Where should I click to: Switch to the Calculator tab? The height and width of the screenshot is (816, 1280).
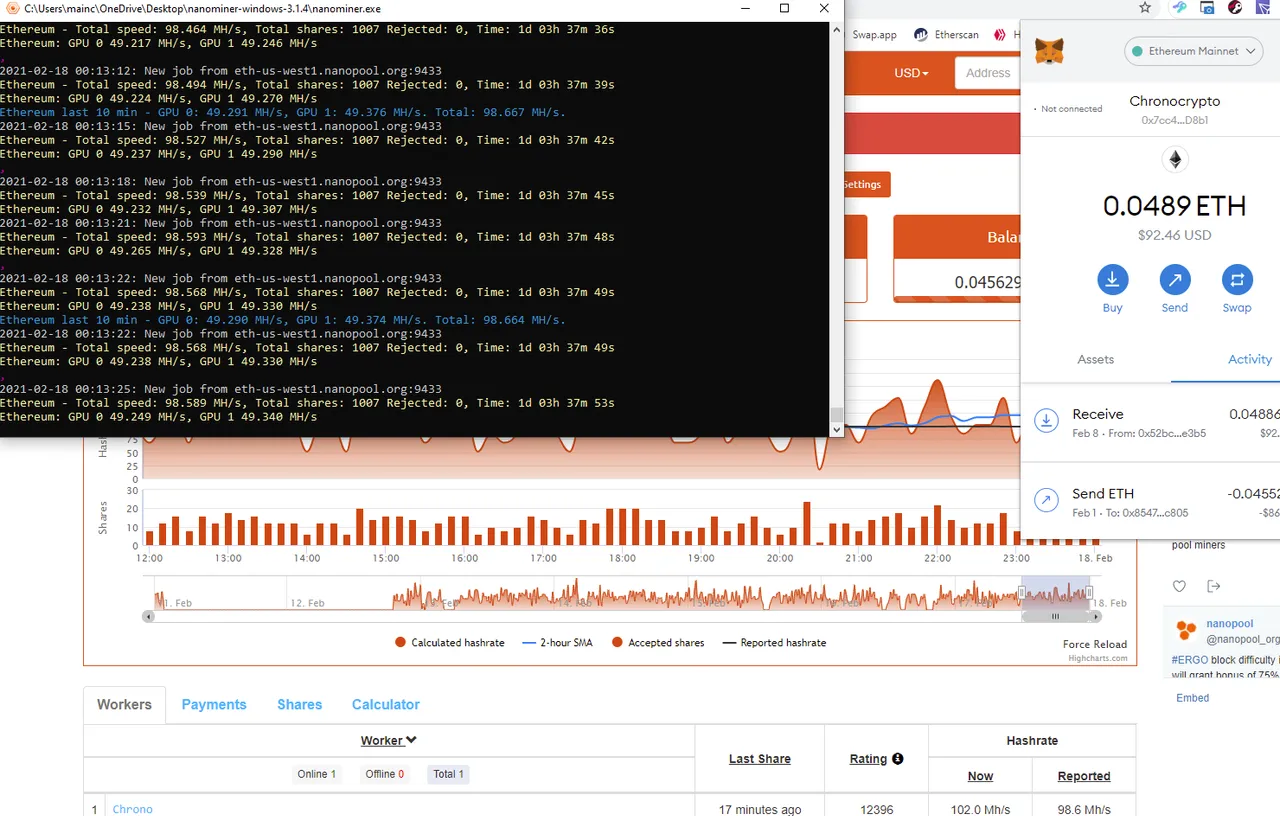(386, 704)
